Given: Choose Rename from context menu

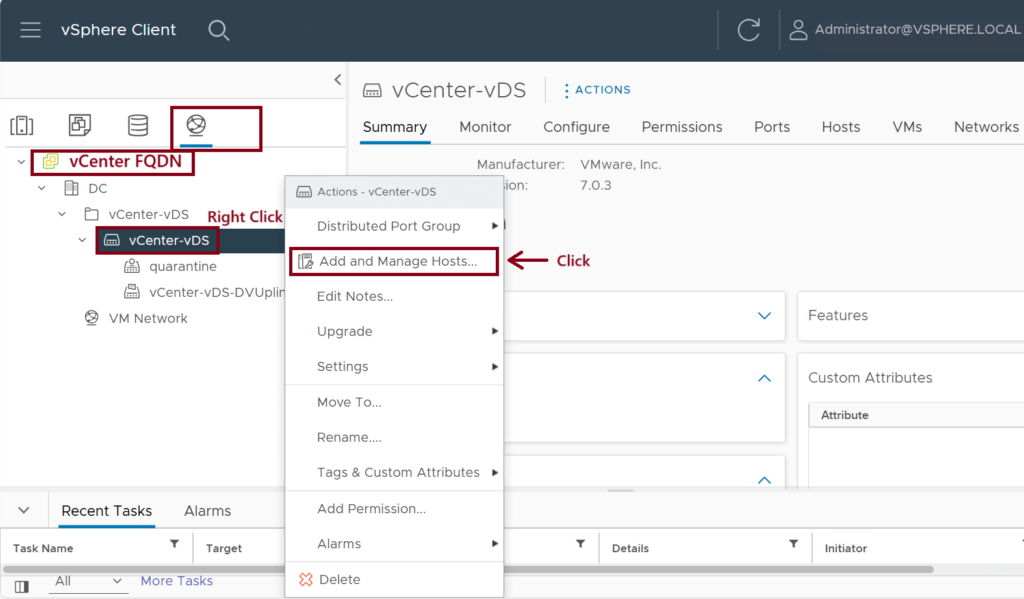Looking at the screenshot, I should (x=394, y=437).
